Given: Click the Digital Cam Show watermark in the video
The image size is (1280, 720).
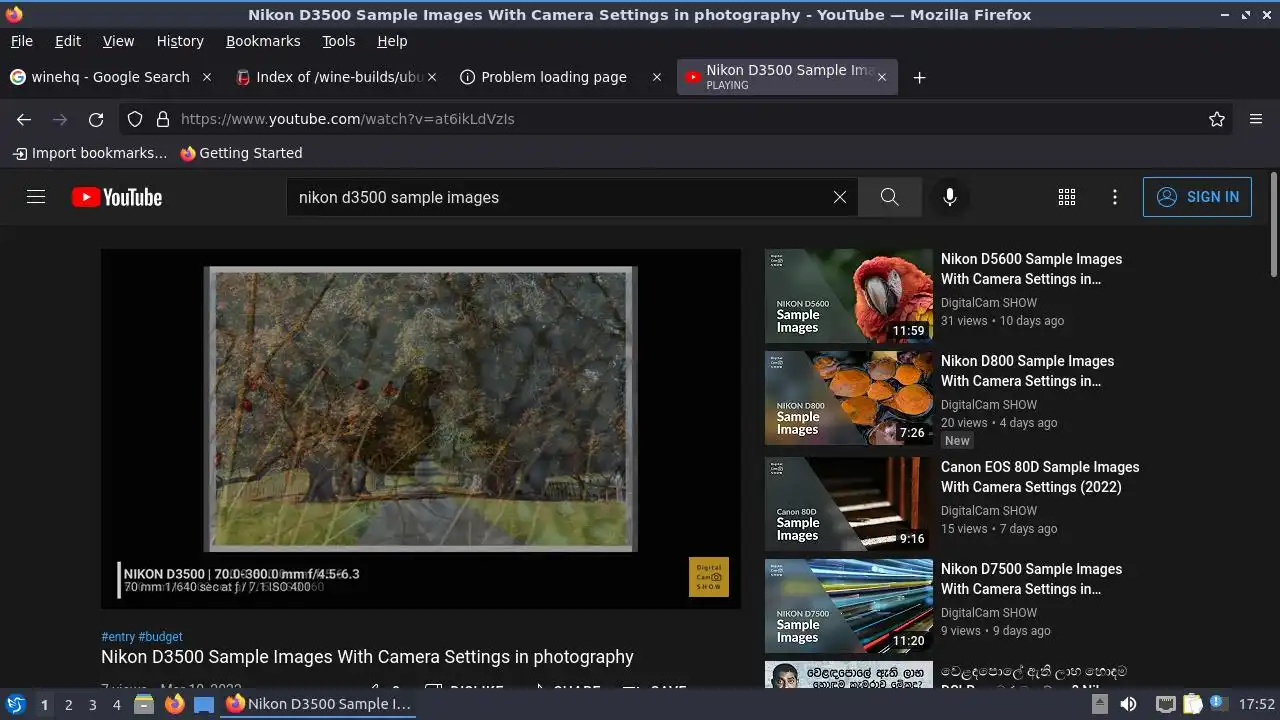Looking at the screenshot, I should [709, 577].
